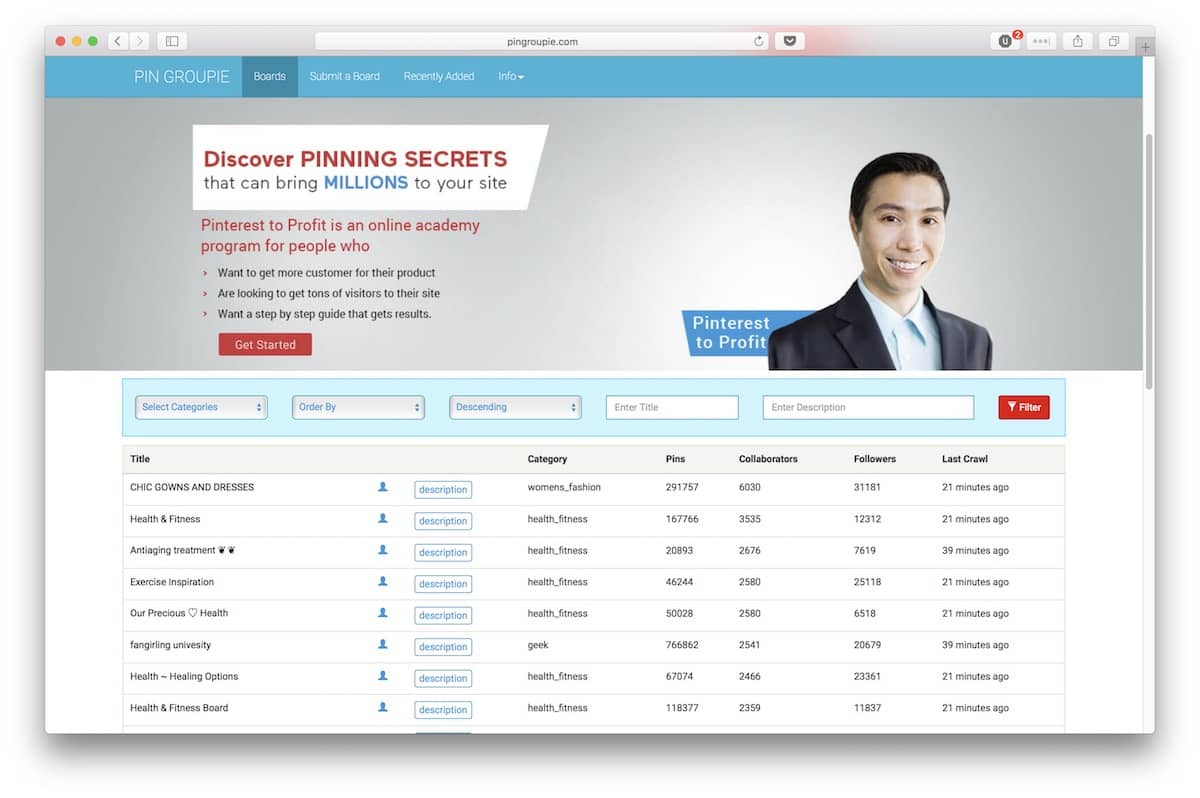Show description for CHIC GOWNS AND DRESSES
The image size is (1200, 798).
[x=443, y=489]
